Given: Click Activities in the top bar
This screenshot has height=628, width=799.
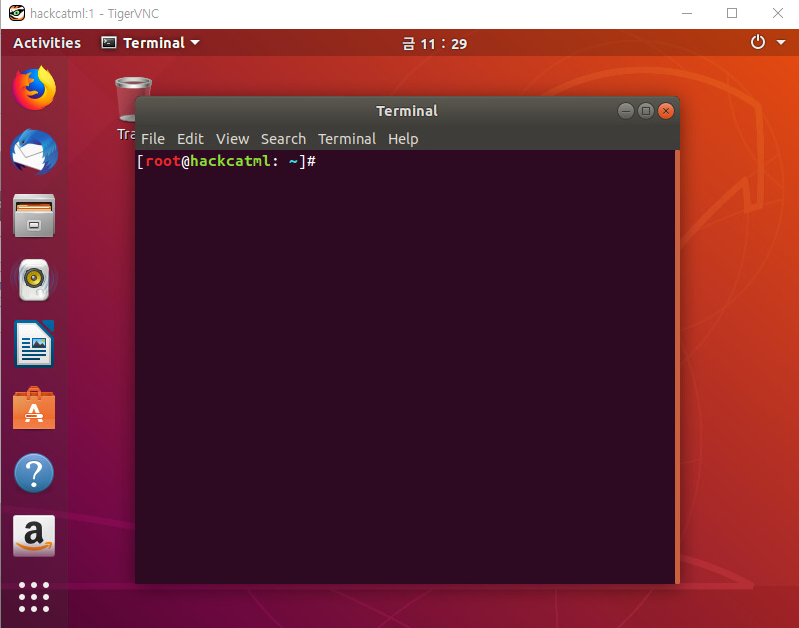Looking at the screenshot, I should click(47, 43).
